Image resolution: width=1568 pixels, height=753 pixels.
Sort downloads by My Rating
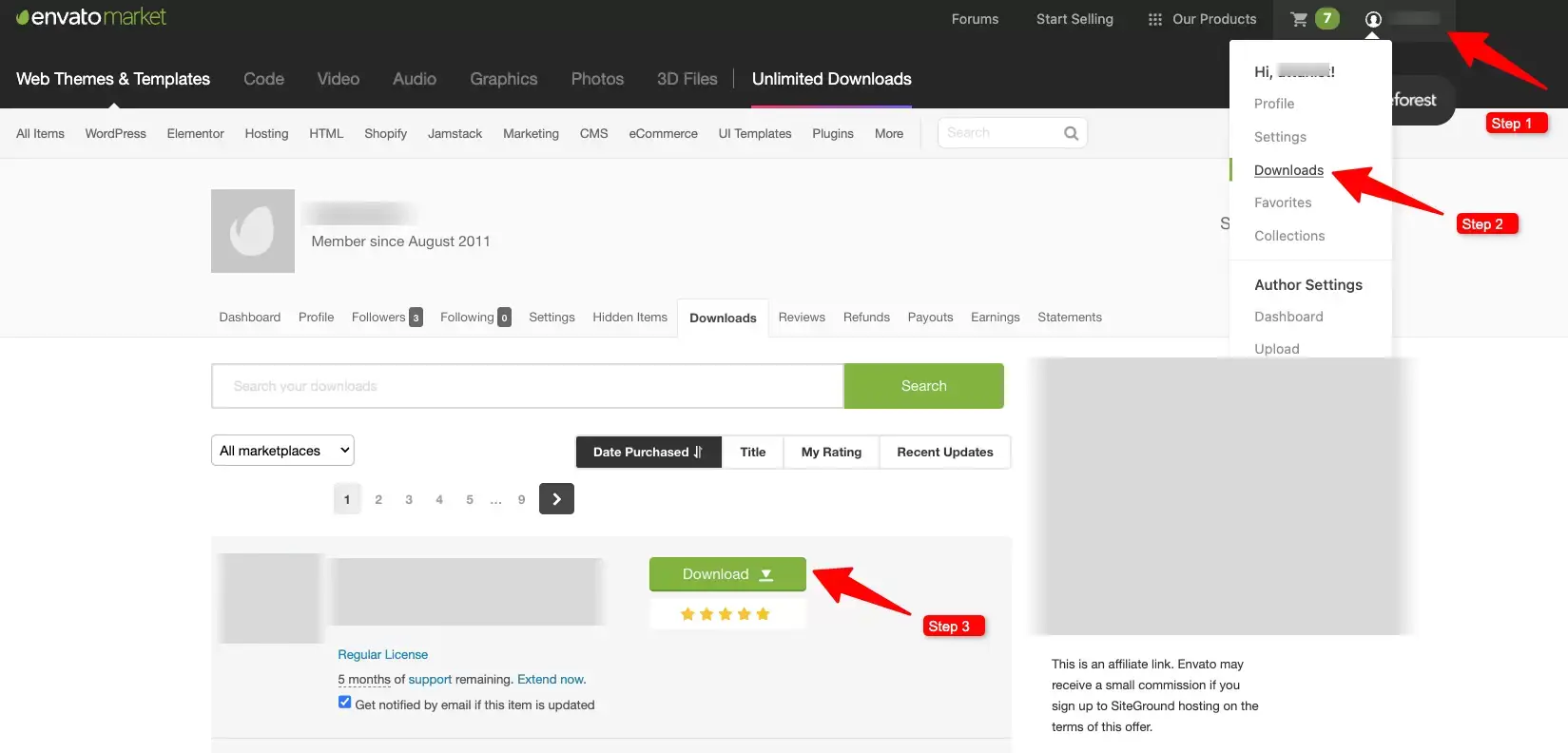[831, 452]
